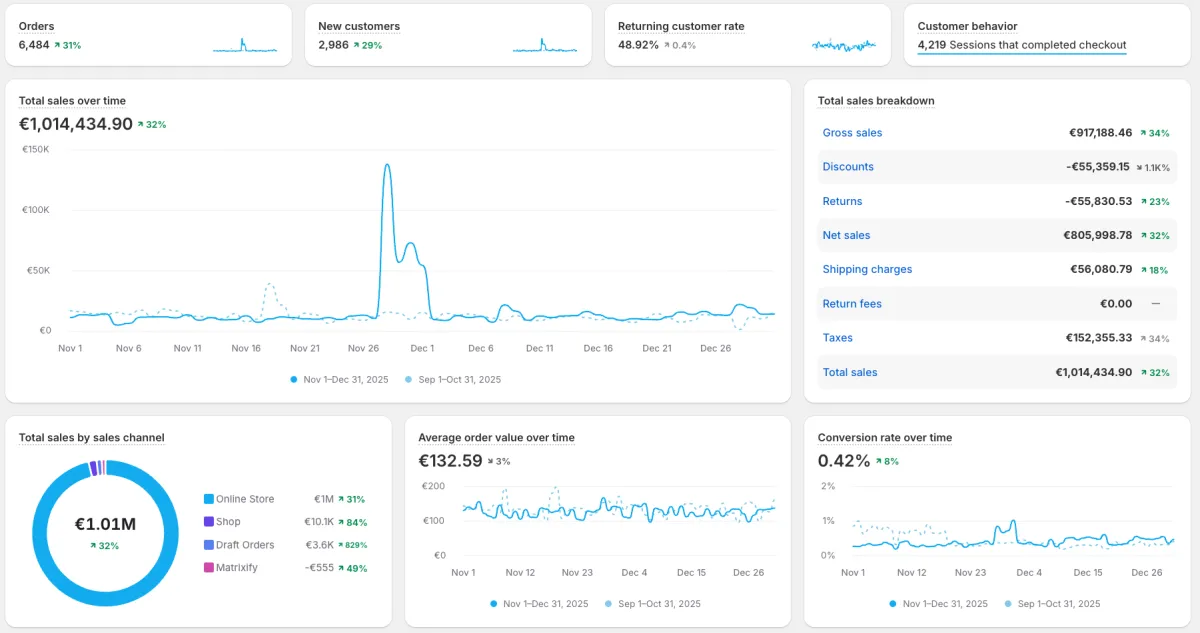Toggle Sep 1–Oct 31 series in Total sales chart
The width and height of the screenshot is (1200, 633).
[x=453, y=380]
